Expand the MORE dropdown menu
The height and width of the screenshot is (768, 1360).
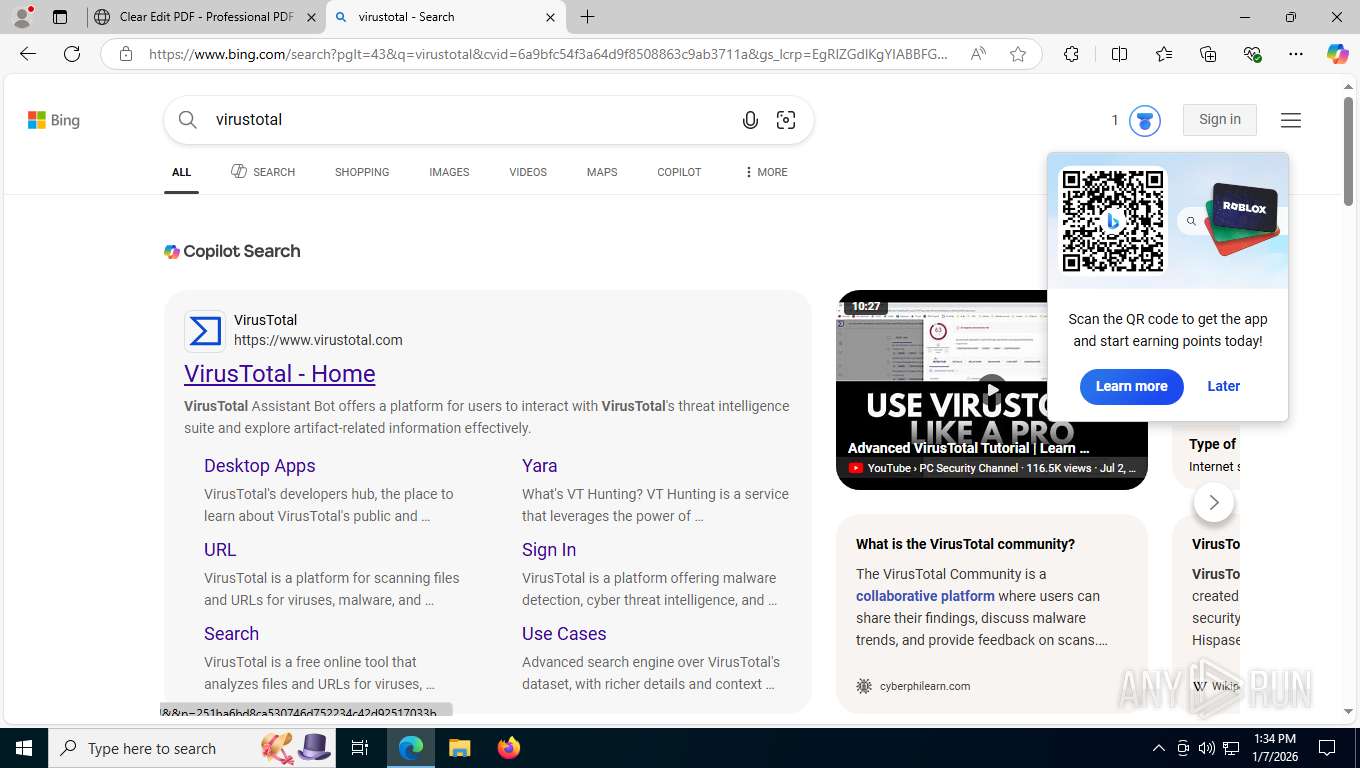point(766,172)
